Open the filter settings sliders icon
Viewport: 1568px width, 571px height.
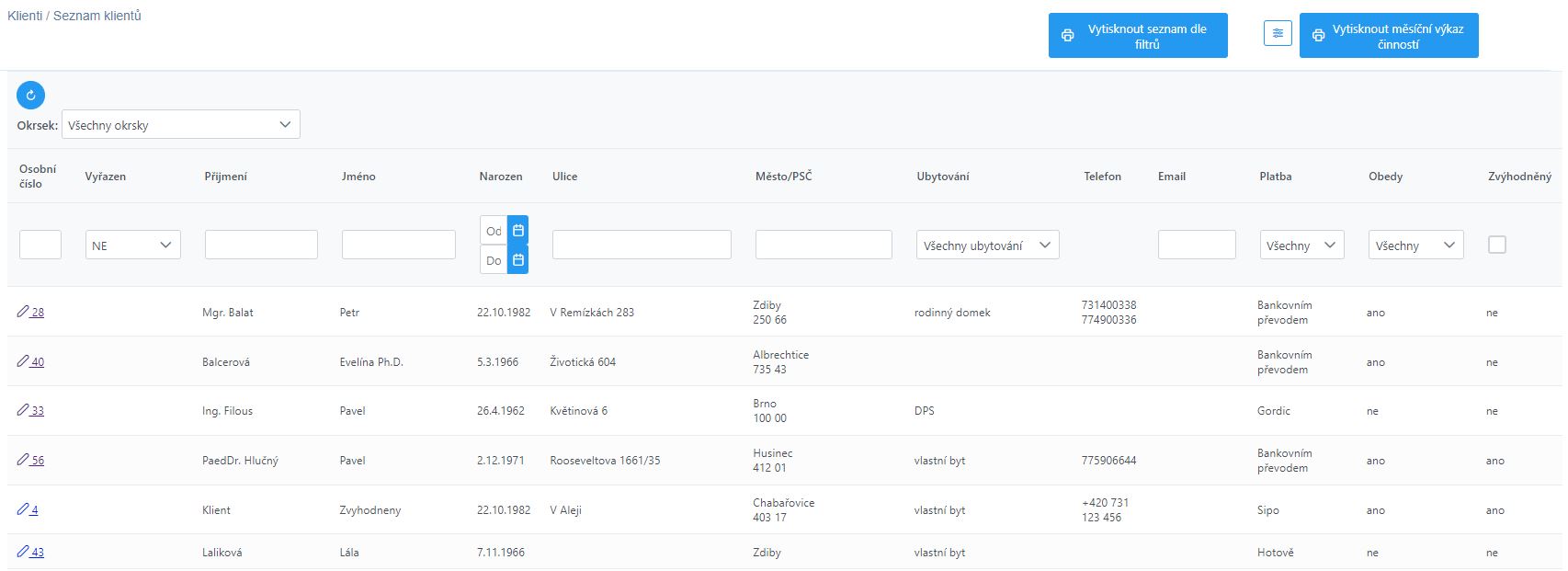click(x=1278, y=34)
